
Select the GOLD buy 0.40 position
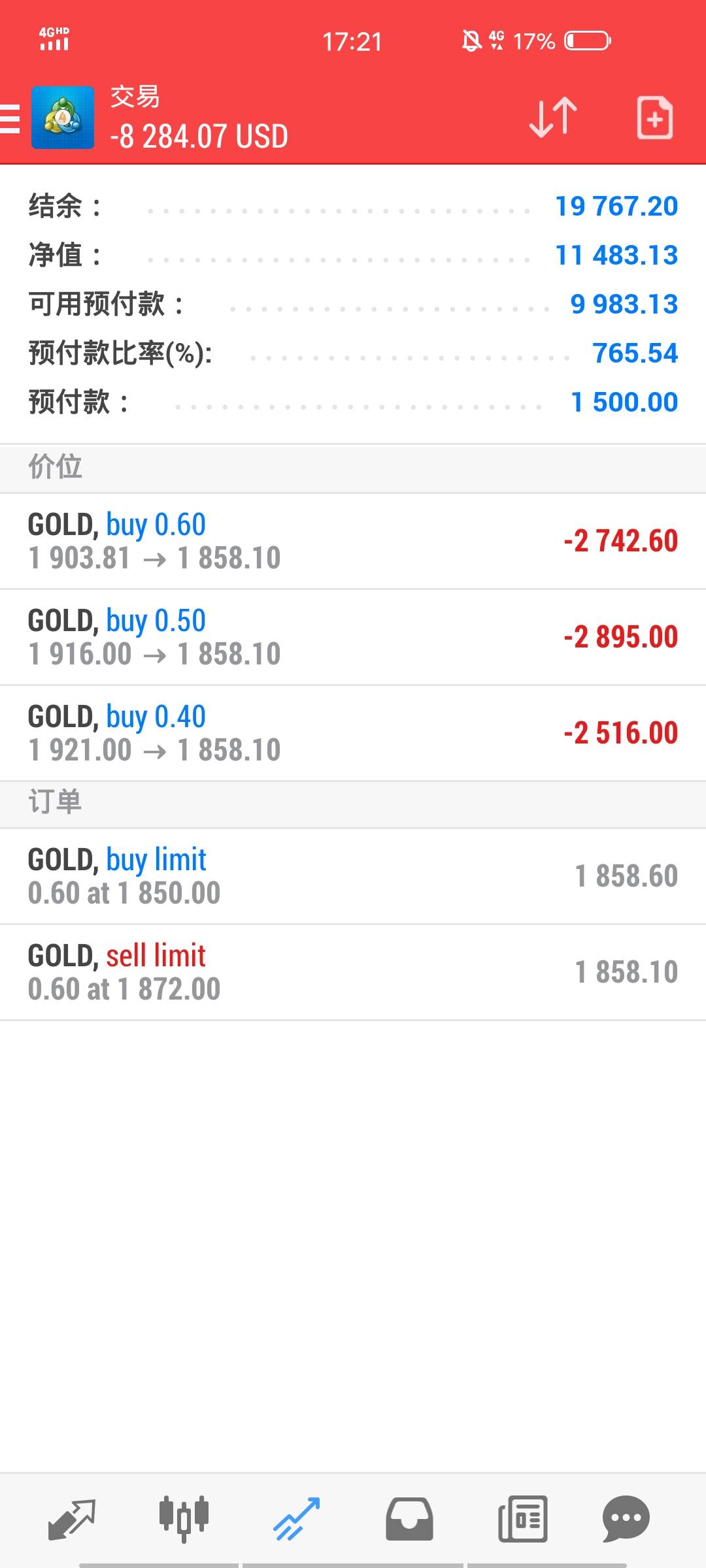tap(353, 733)
